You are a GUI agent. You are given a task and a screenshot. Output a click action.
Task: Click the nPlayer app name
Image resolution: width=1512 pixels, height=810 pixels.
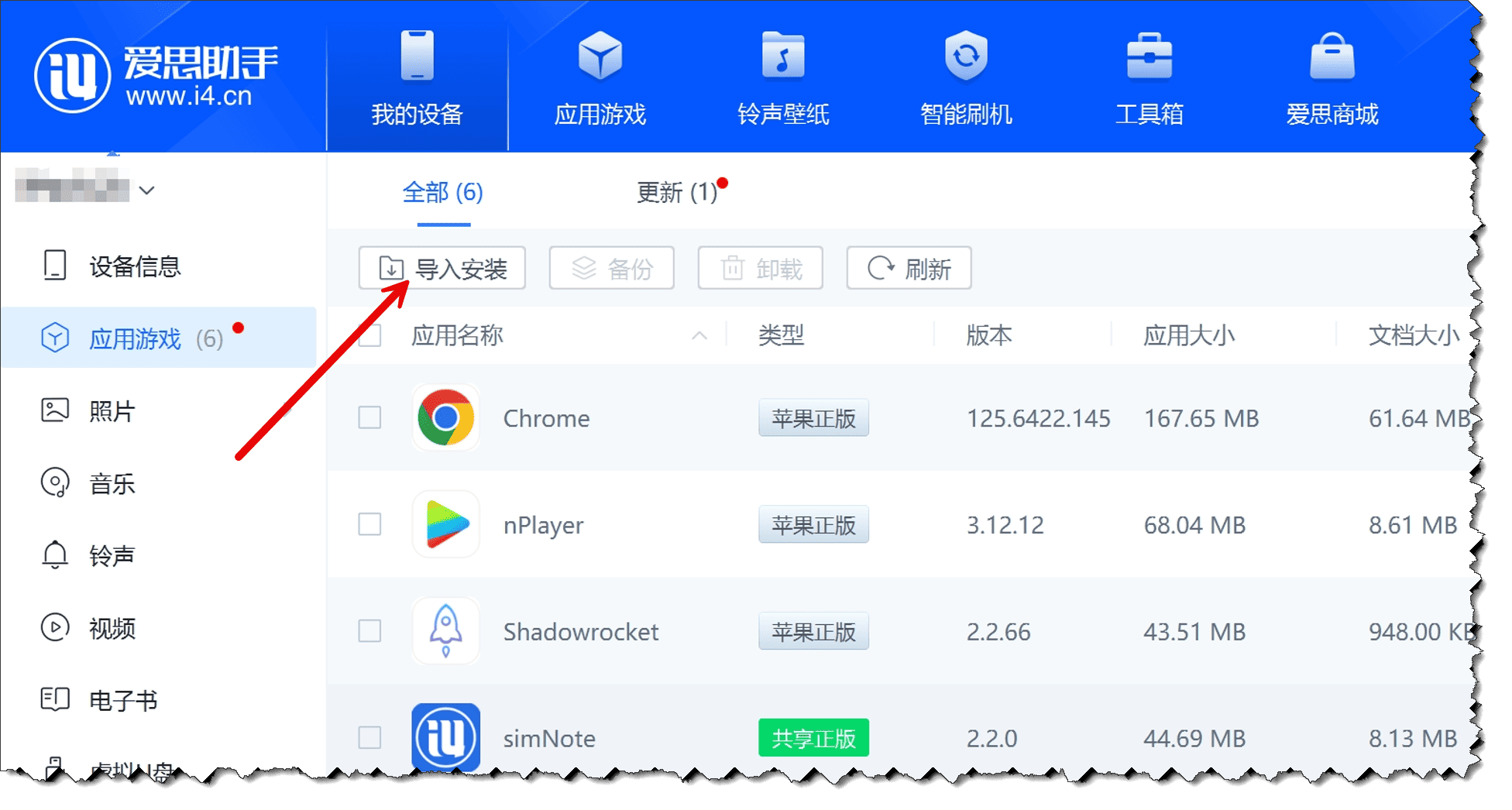(544, 525)
